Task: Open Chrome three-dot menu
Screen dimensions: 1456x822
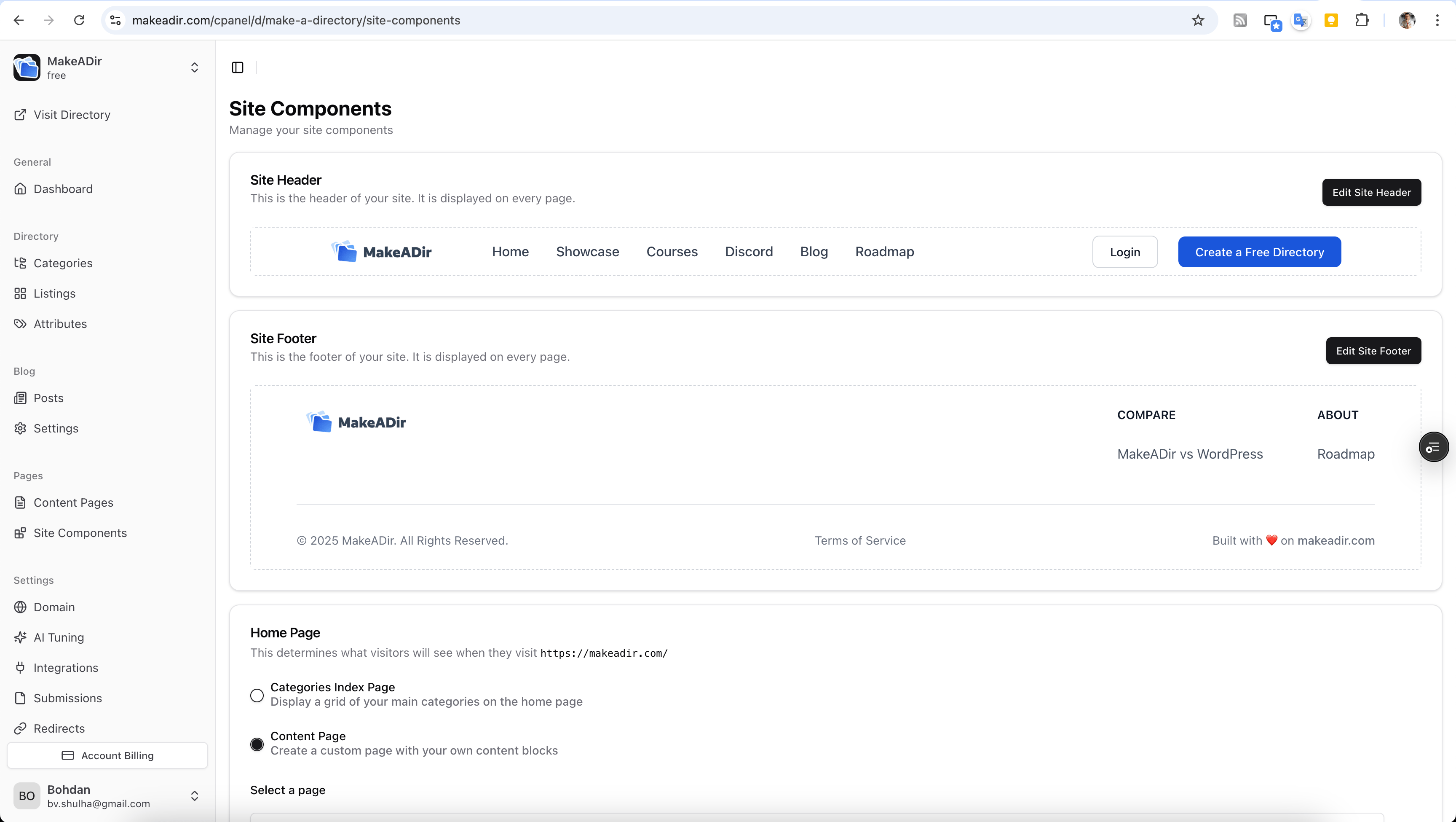Action: tap(1437, 20)
